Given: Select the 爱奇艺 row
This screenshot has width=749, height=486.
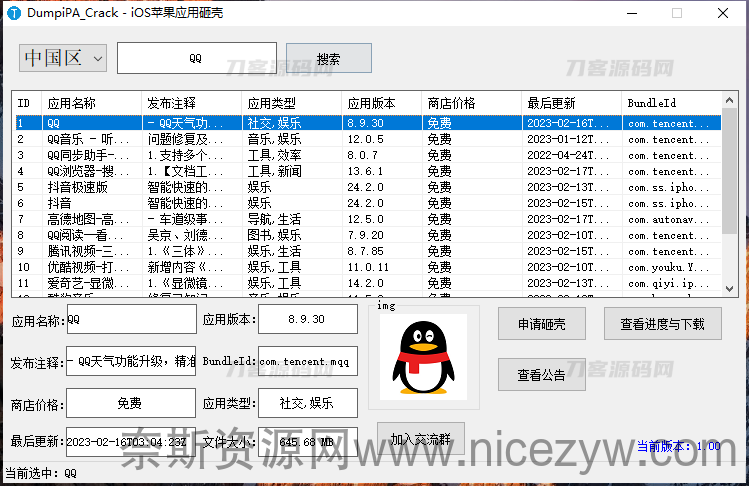Looking at the screenshot, I should pos(368,283).
